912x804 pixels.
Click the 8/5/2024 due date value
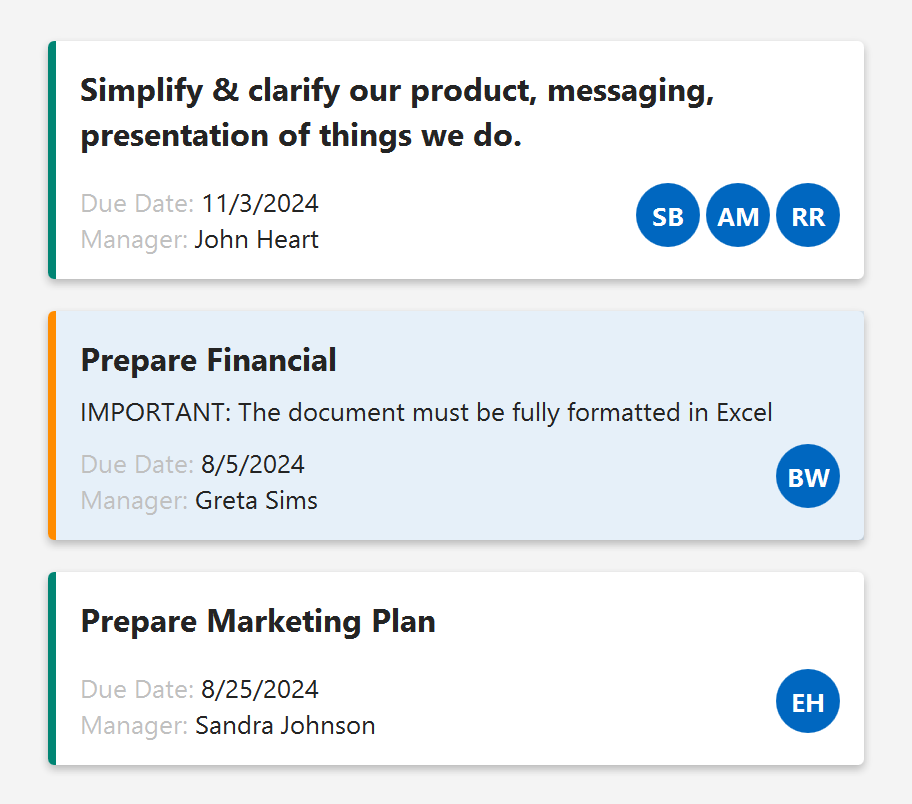click(x=253, y=464)
